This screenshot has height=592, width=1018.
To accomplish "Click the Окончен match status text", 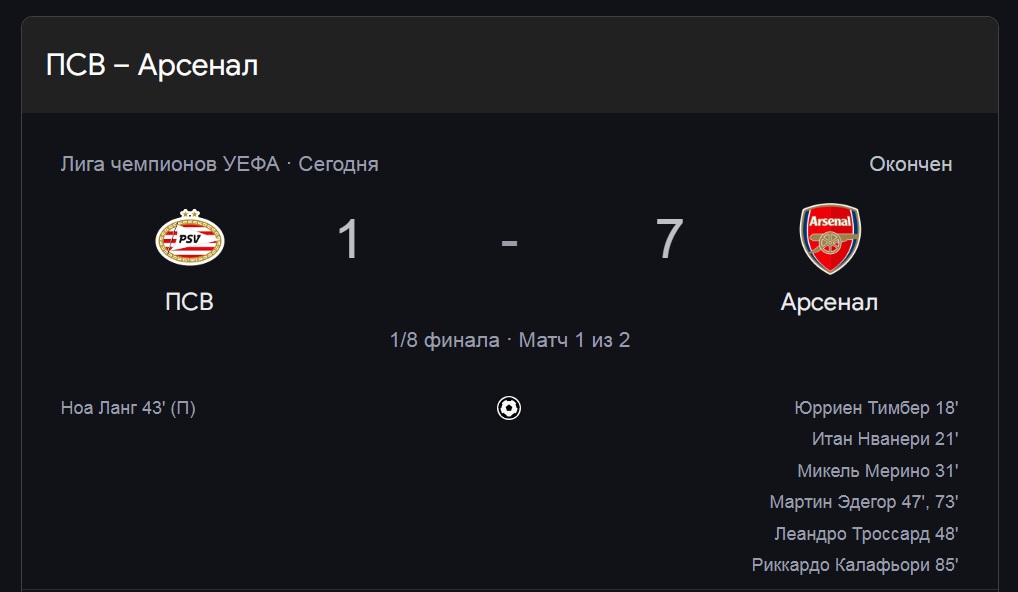I will pos(911,164).
